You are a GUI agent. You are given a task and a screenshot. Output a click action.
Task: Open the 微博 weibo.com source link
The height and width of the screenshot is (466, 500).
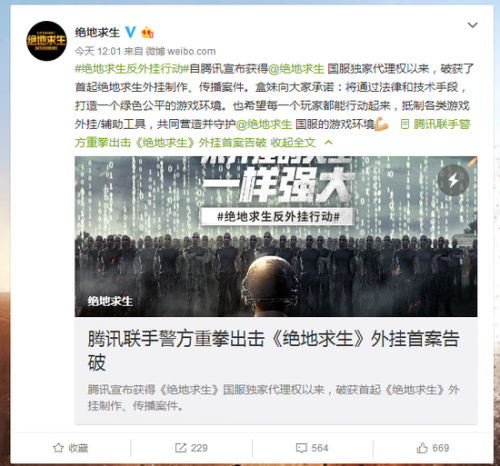click(x=181, y=51)
